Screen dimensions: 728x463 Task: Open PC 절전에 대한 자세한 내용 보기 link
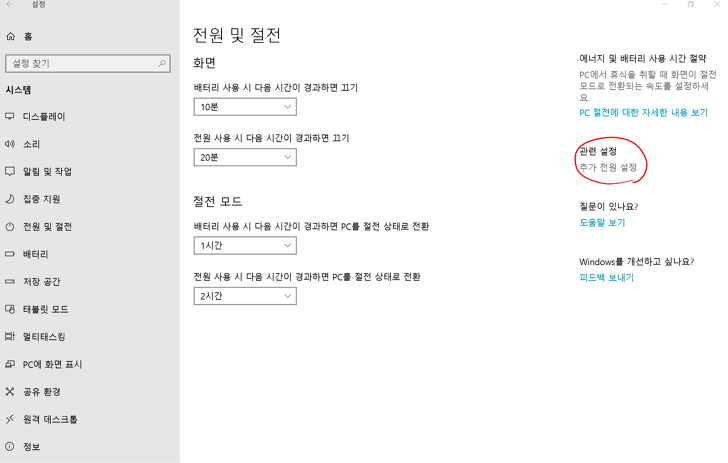[643, 112]
